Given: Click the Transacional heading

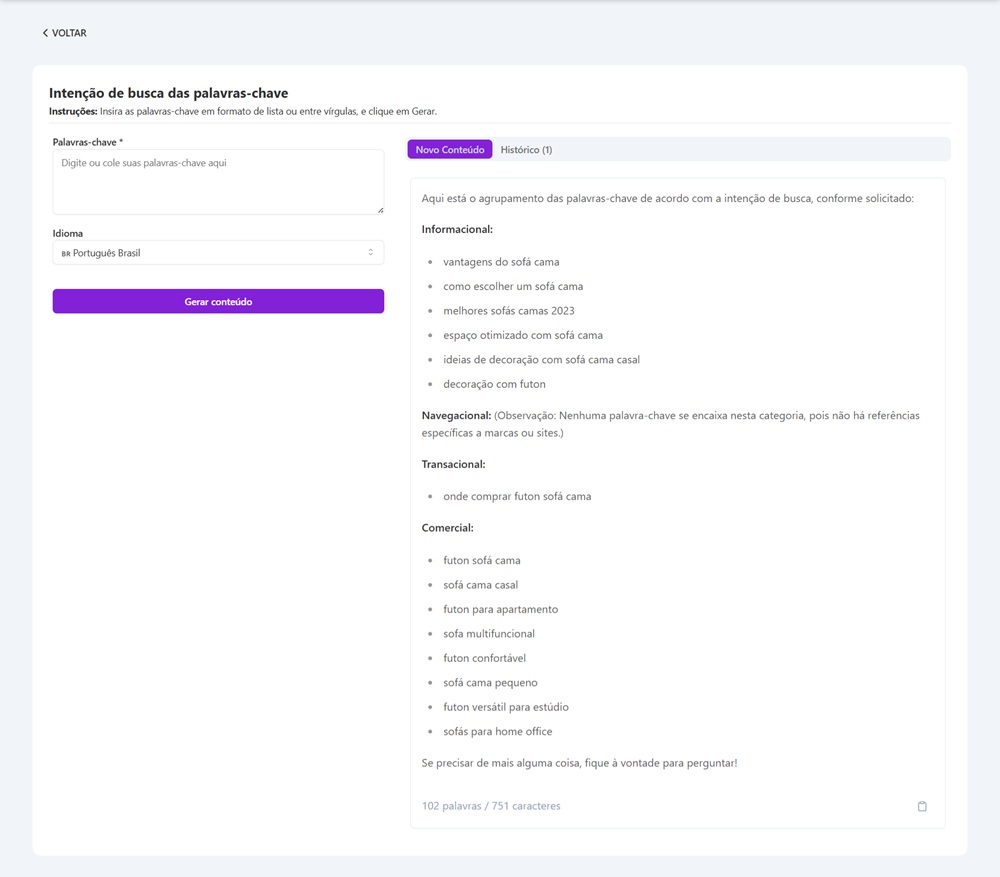Looking at the screenshot, I should [453, 464].
